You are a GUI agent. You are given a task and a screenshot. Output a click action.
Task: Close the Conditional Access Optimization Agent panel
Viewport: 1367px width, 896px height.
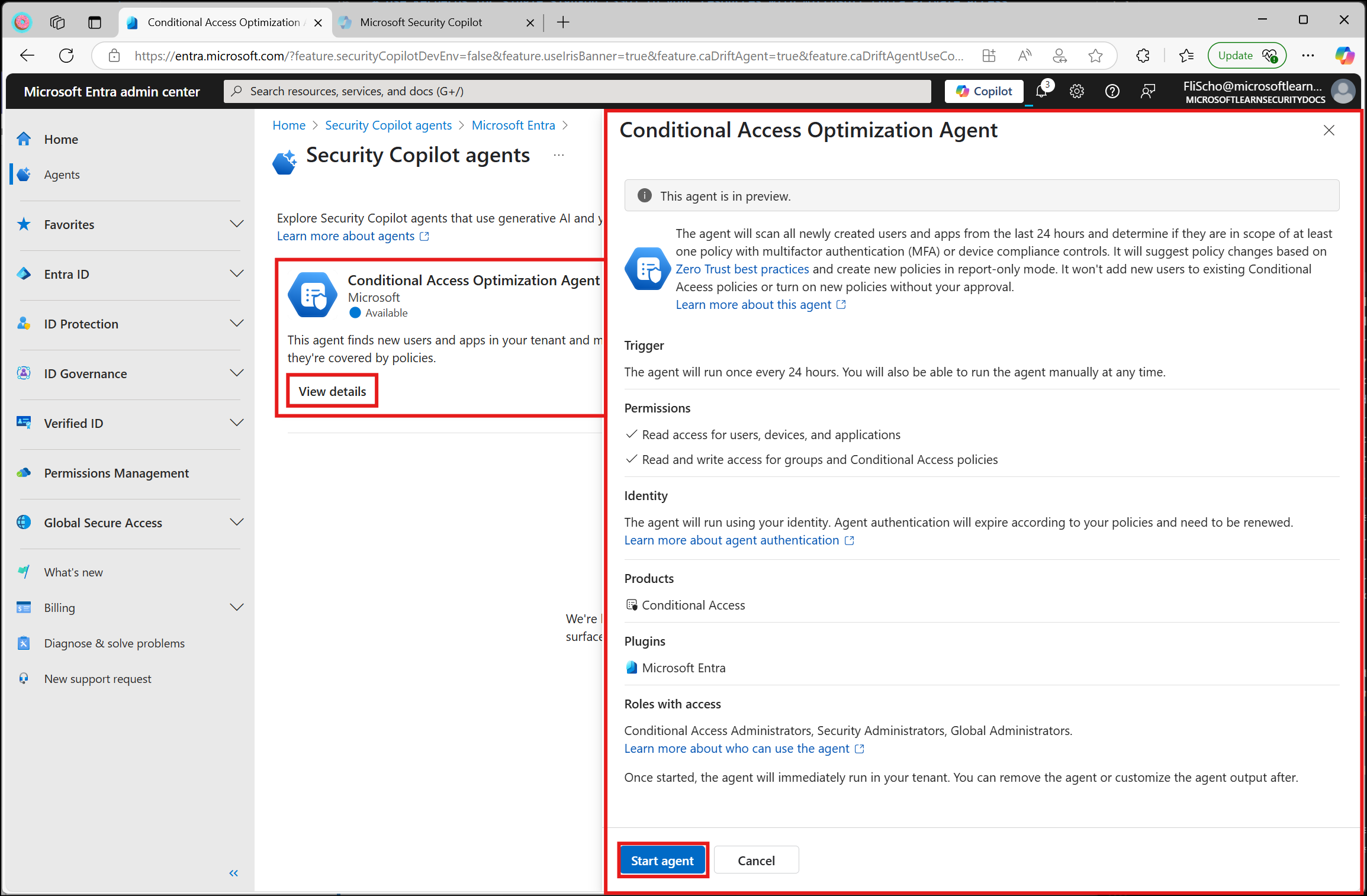tap(1329, 130)
